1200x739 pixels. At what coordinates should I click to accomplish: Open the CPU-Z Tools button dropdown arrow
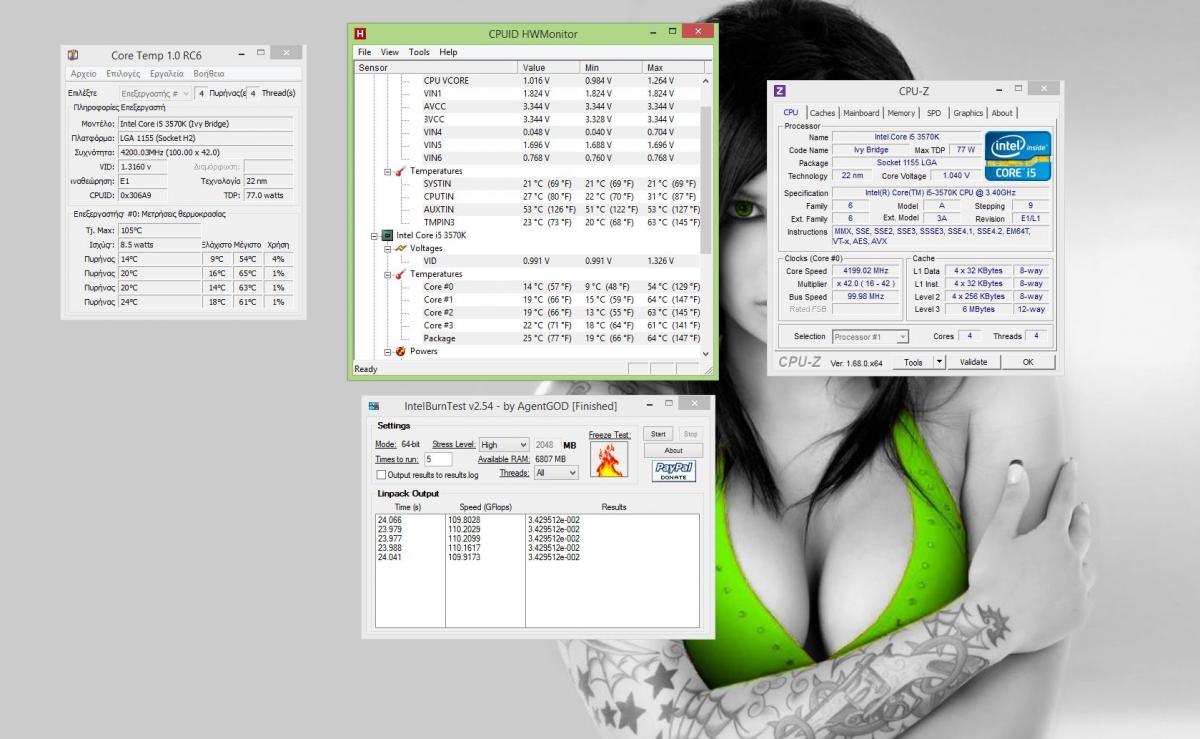click(939, 362)
